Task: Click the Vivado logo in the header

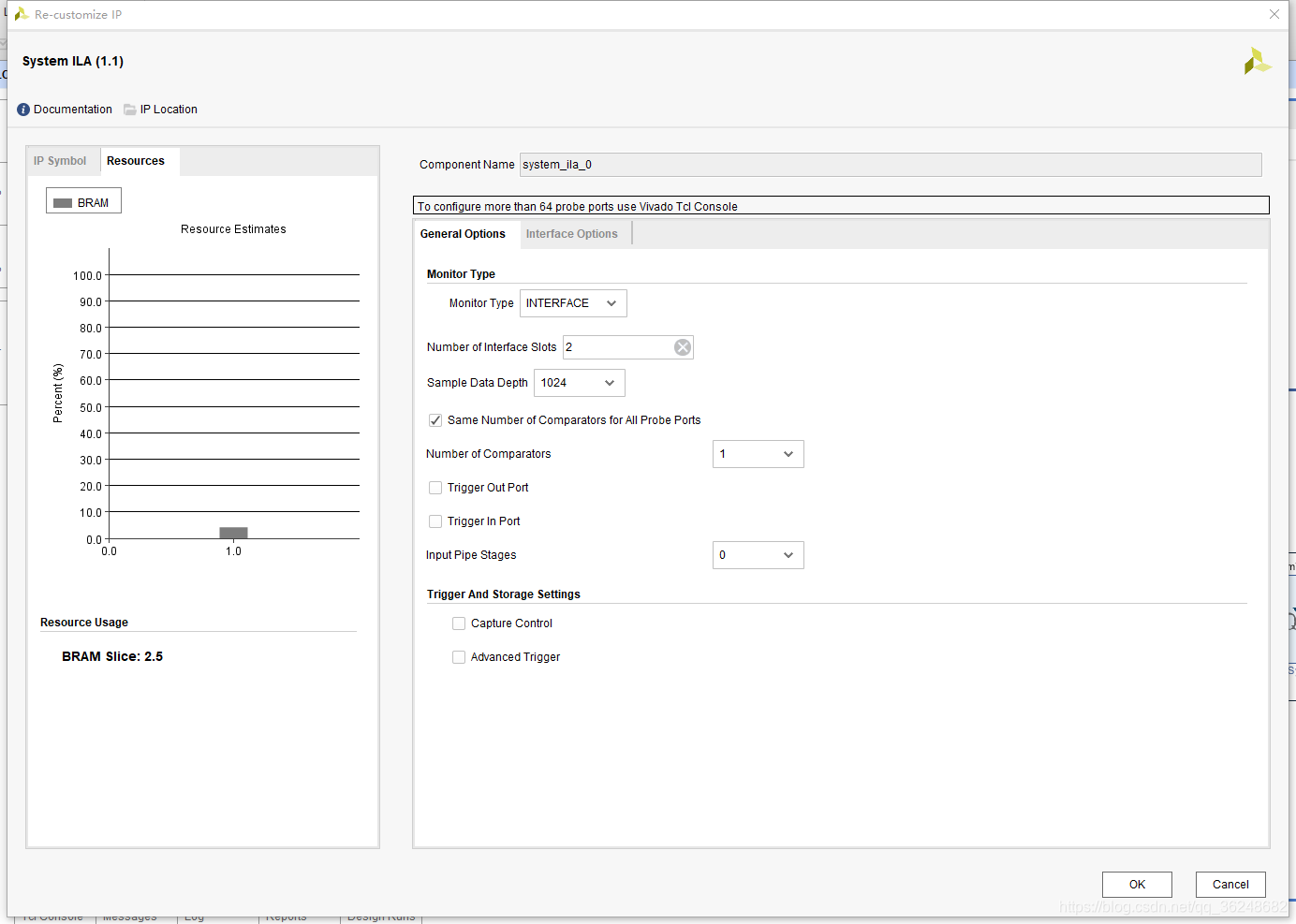Action: 1257,62
